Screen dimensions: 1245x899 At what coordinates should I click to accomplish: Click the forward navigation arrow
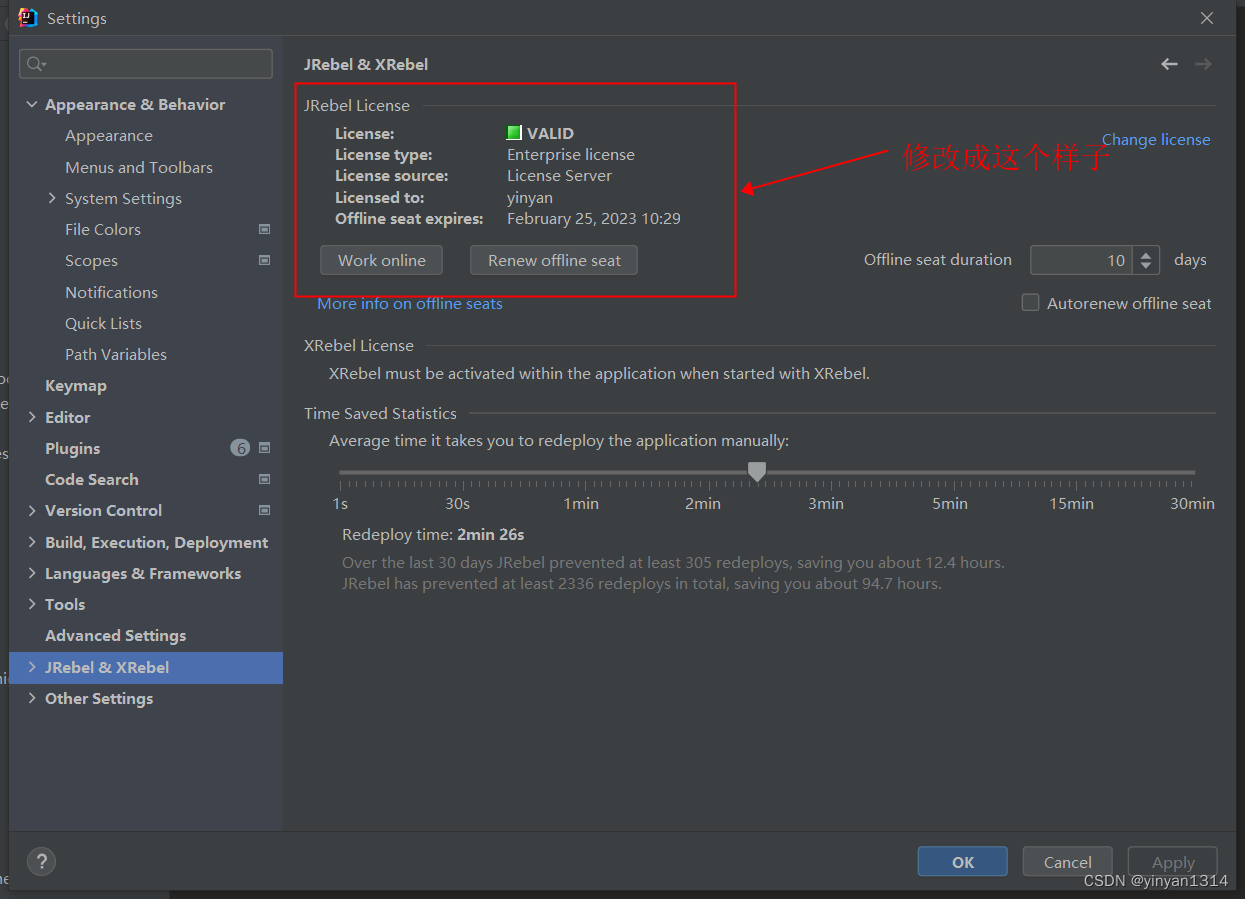(1203, 64)
